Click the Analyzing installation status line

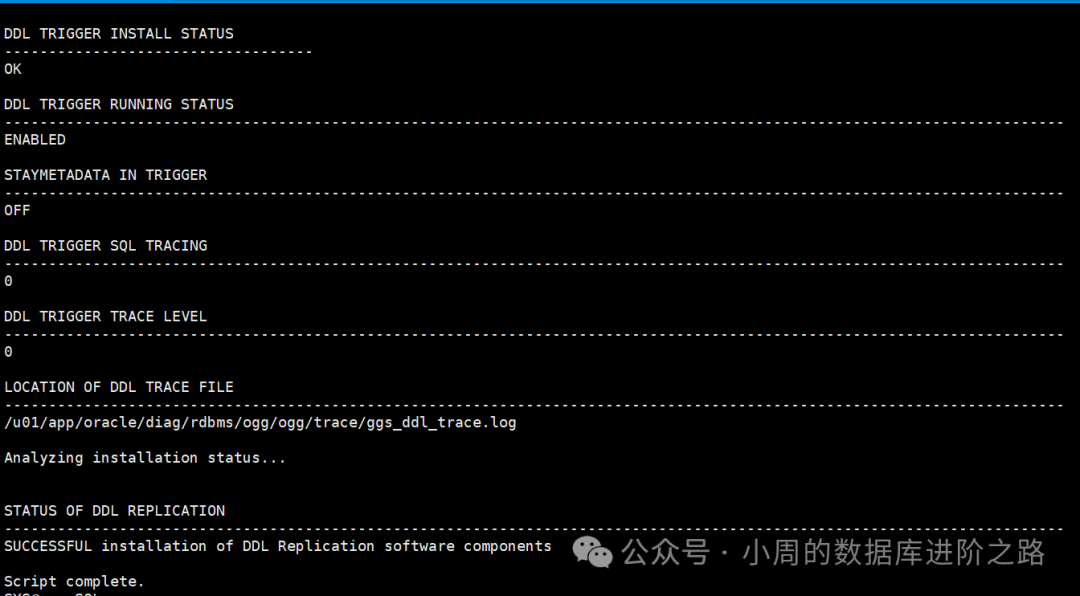tap(145, 458)
